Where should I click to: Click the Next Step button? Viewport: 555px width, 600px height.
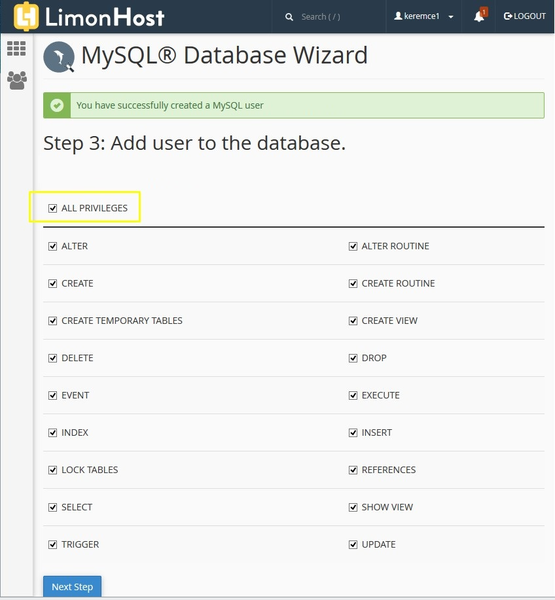(x=72, y=587)
